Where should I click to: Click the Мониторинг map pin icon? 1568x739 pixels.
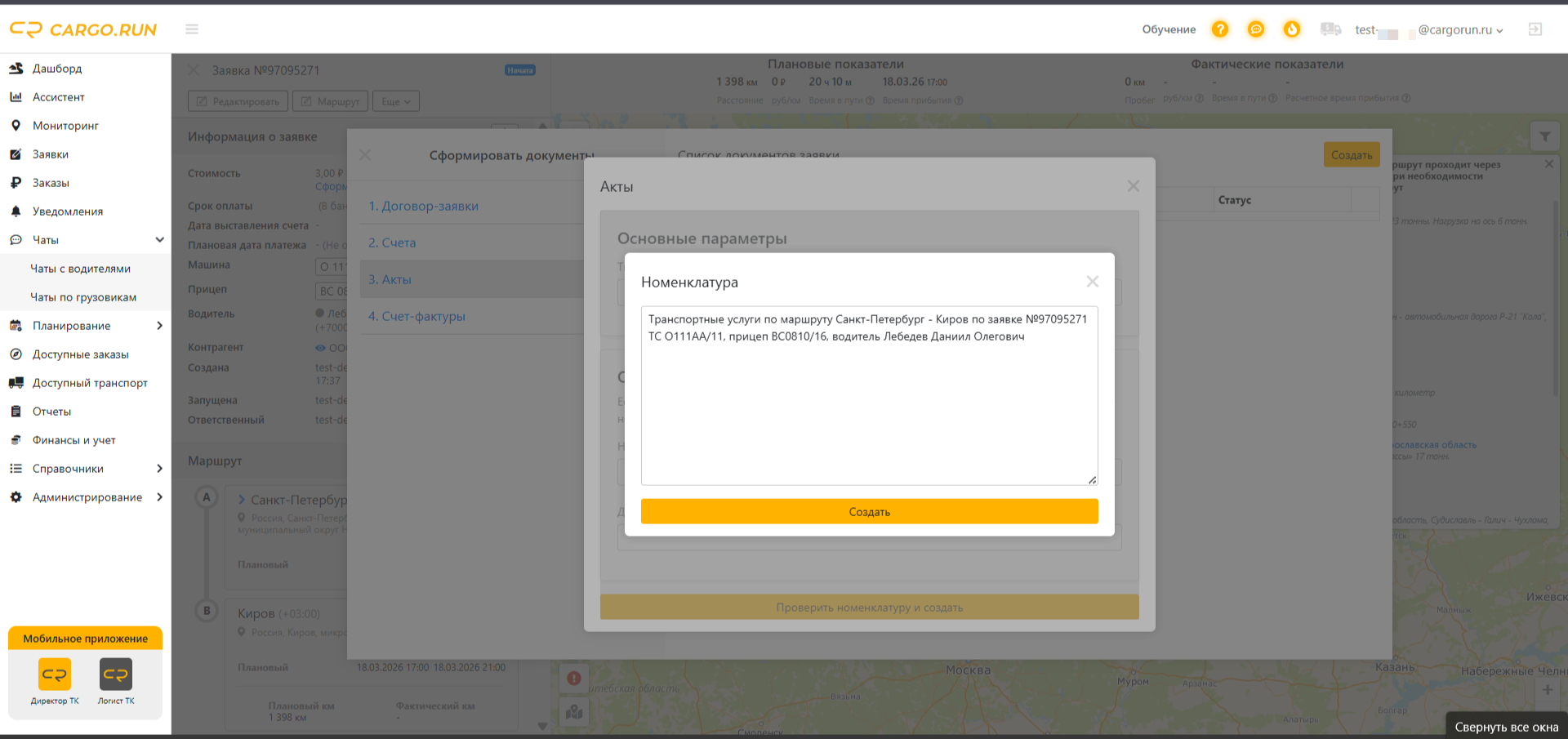click(16, 126)
